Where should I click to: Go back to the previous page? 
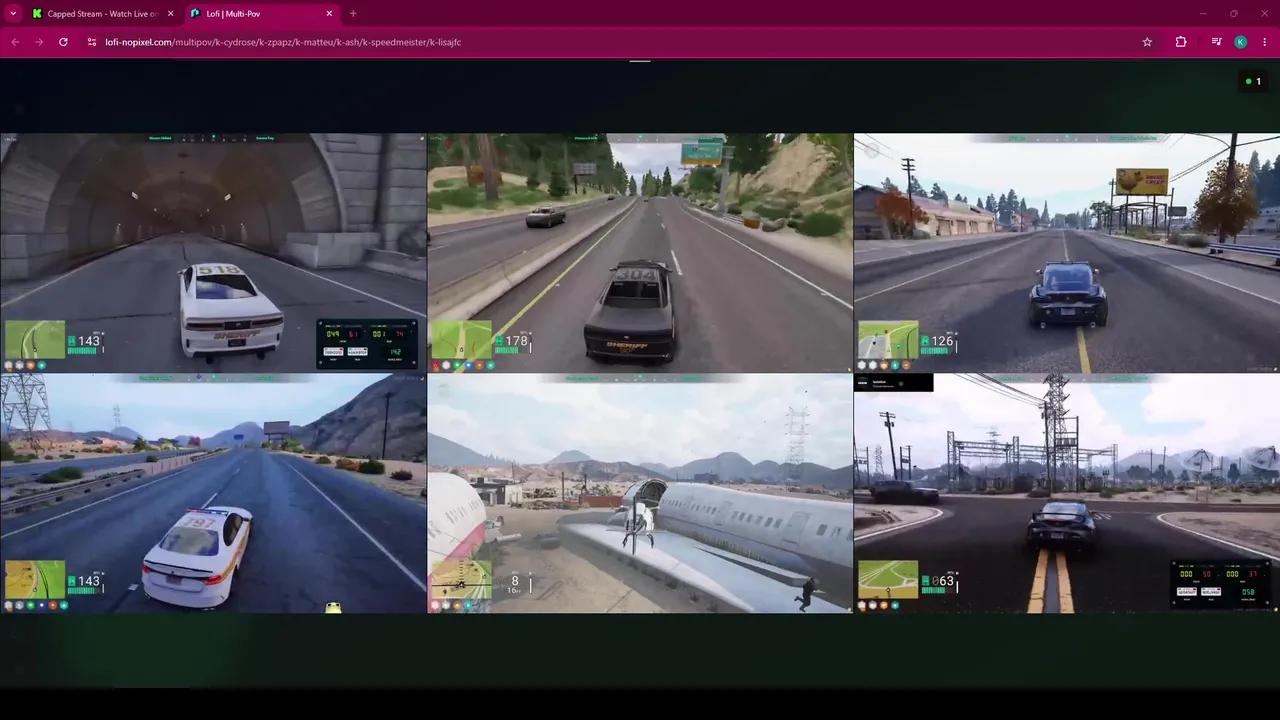[x=15, y=42]
